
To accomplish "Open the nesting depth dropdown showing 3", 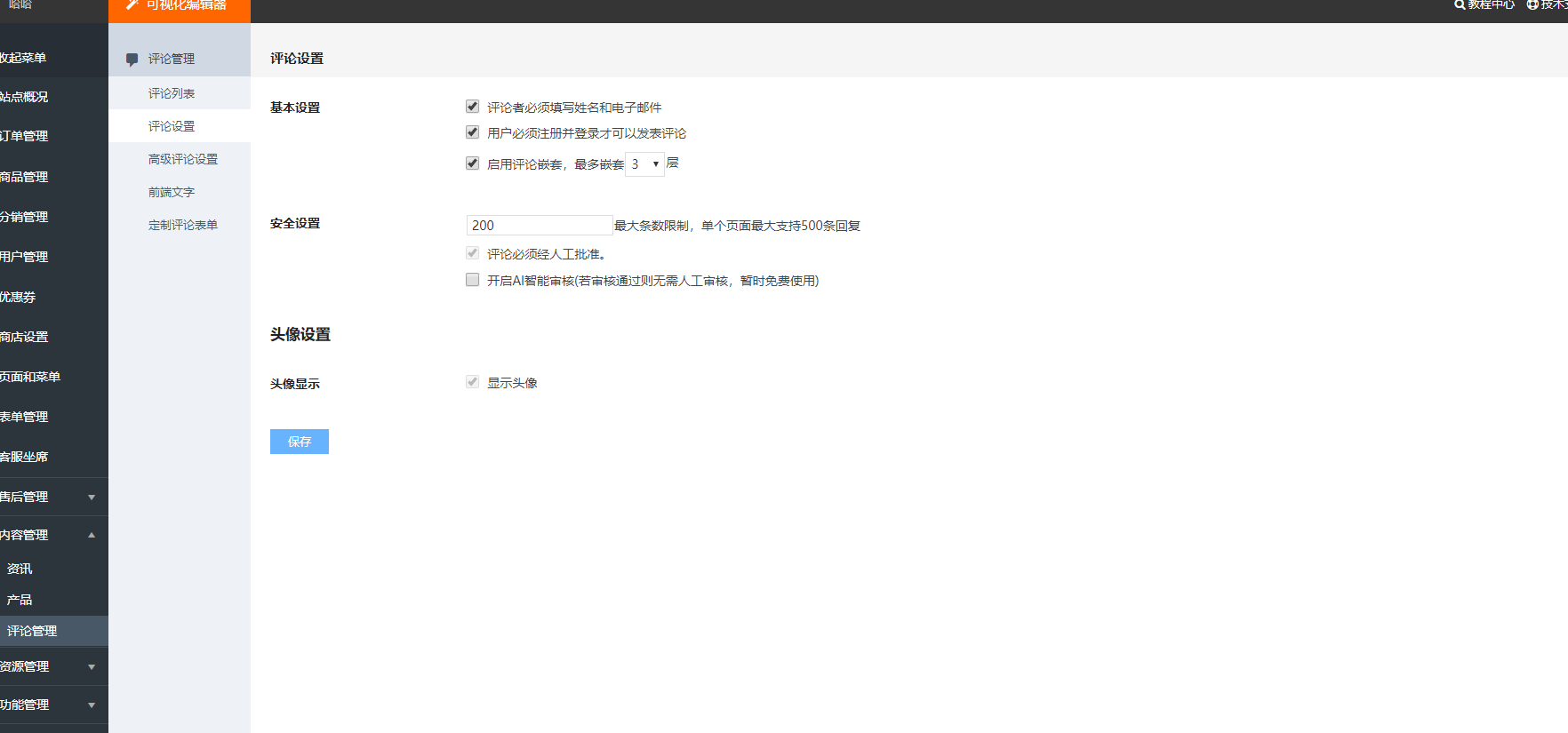I will pyautogui.click(x=644, y=164).
